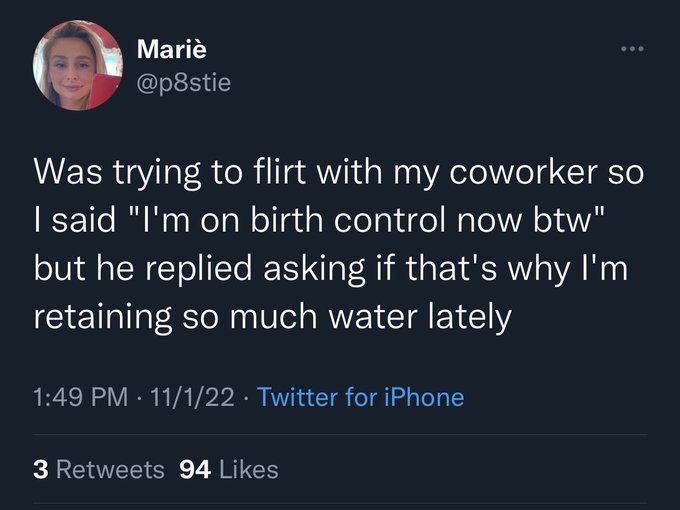
Task: Click the 11/1/22 date
Action: click(x=192, y=397)
